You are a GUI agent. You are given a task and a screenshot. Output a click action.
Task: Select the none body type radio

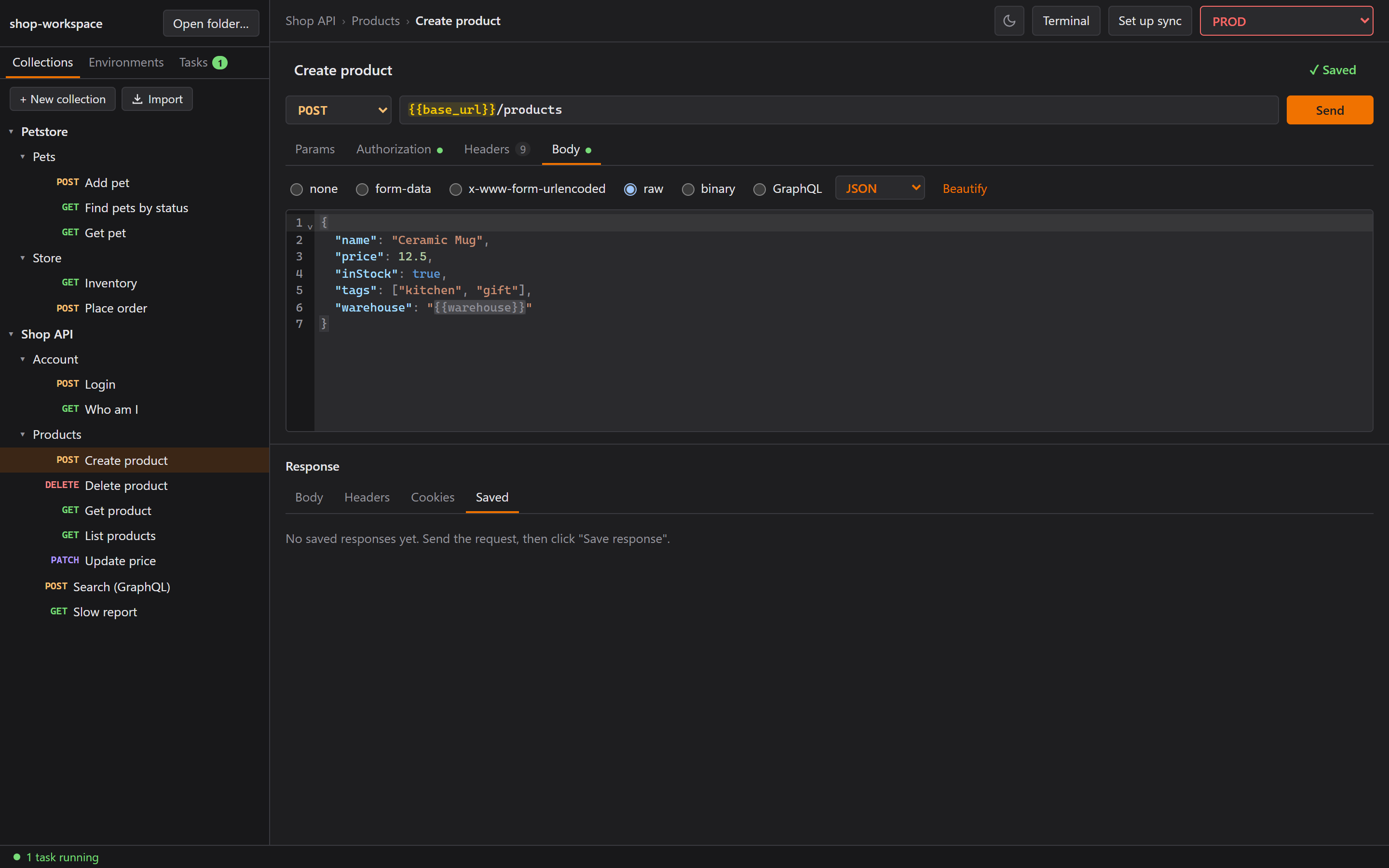(x=296, y=189)
